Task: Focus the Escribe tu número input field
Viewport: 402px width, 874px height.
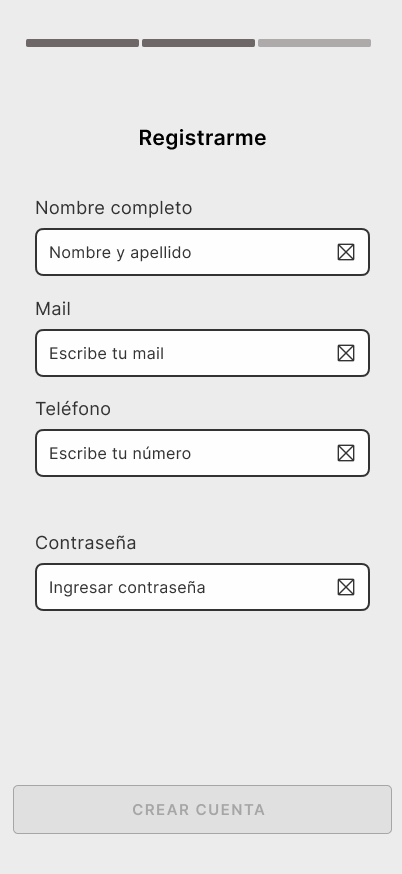Action: [202, 453]
